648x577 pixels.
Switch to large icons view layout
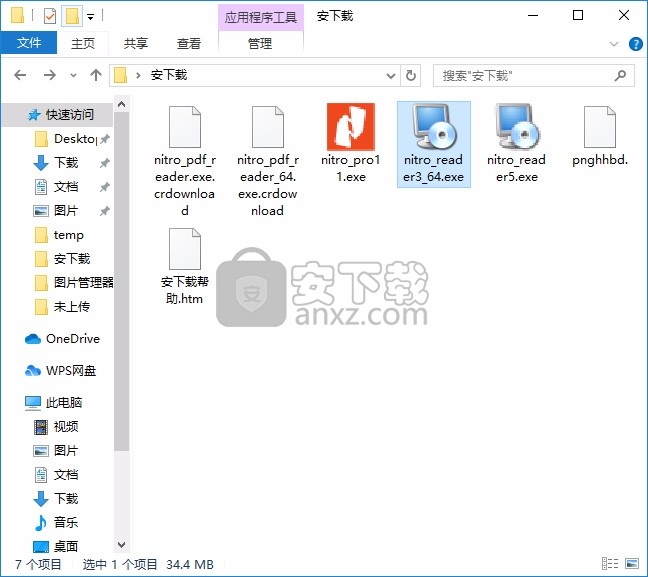pos(632,564)
